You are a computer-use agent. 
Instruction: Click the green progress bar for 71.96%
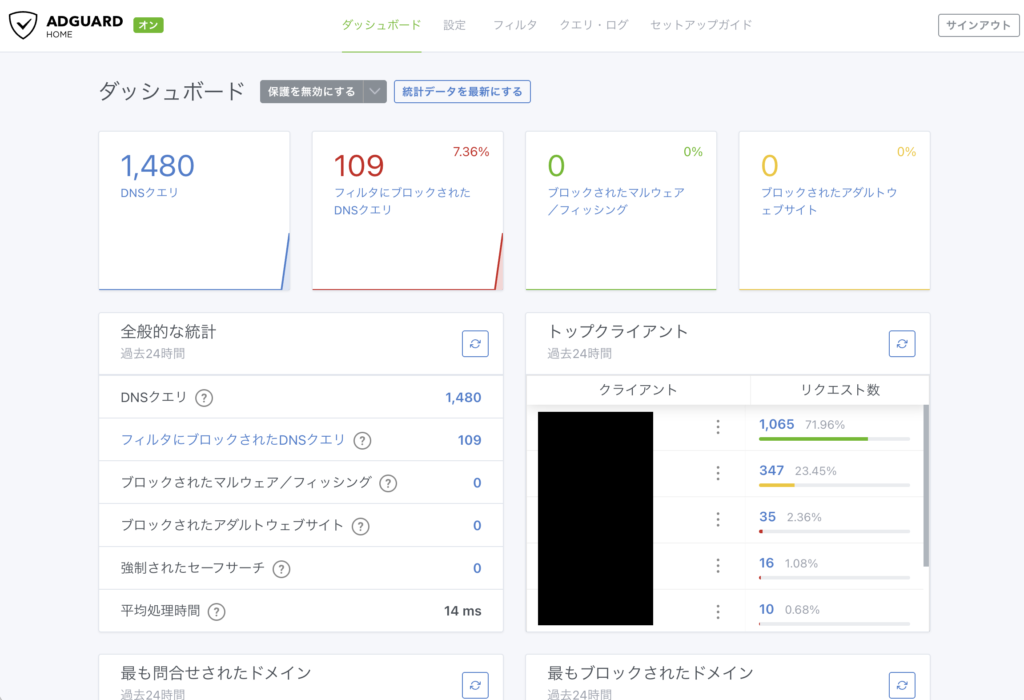(x=813, y=439)
